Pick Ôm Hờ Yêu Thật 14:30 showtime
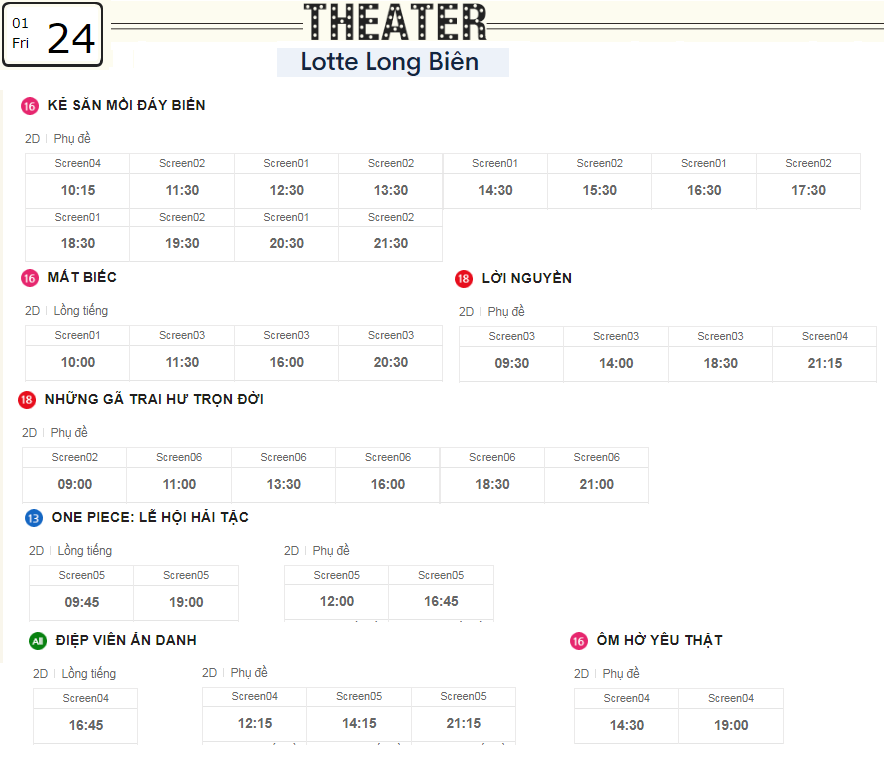 point(626,716)
